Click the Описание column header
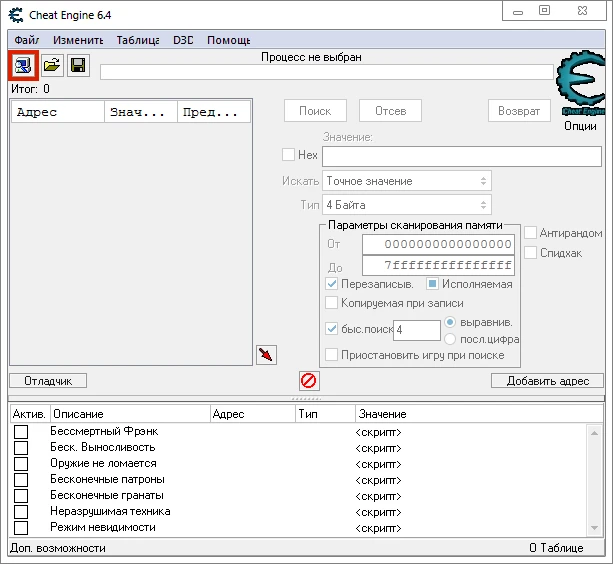Image resolution: width=613 pixels, height=564 pixels. pyautogui.click(x=130, y=414)
